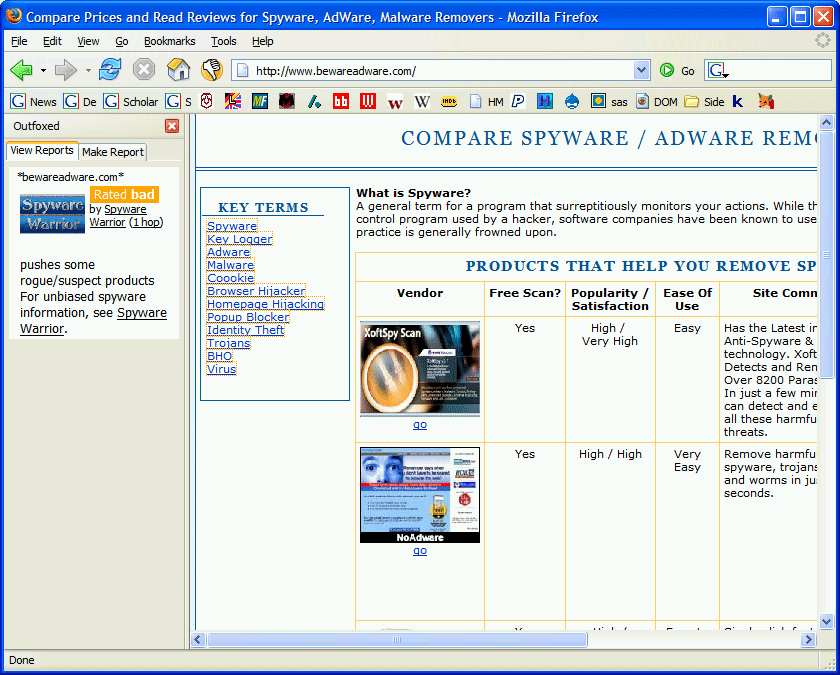Open the PayPal P bookmark icon
The image size is (840, 675).
[518, 101]
